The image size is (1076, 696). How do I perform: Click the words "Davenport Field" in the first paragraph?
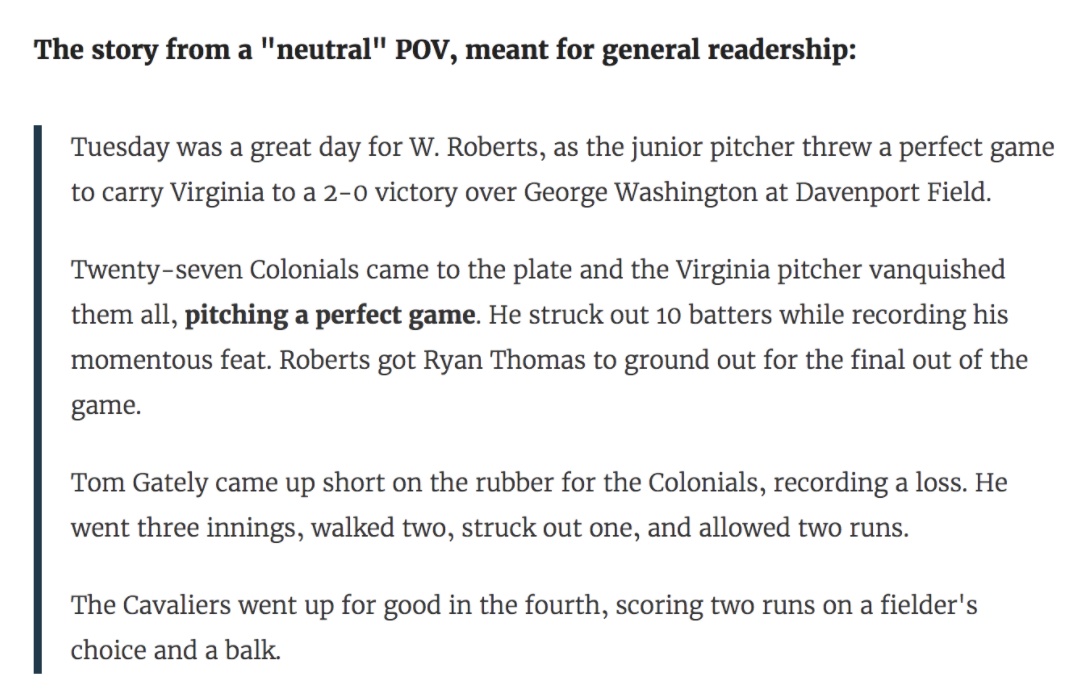tap(892, 192)
